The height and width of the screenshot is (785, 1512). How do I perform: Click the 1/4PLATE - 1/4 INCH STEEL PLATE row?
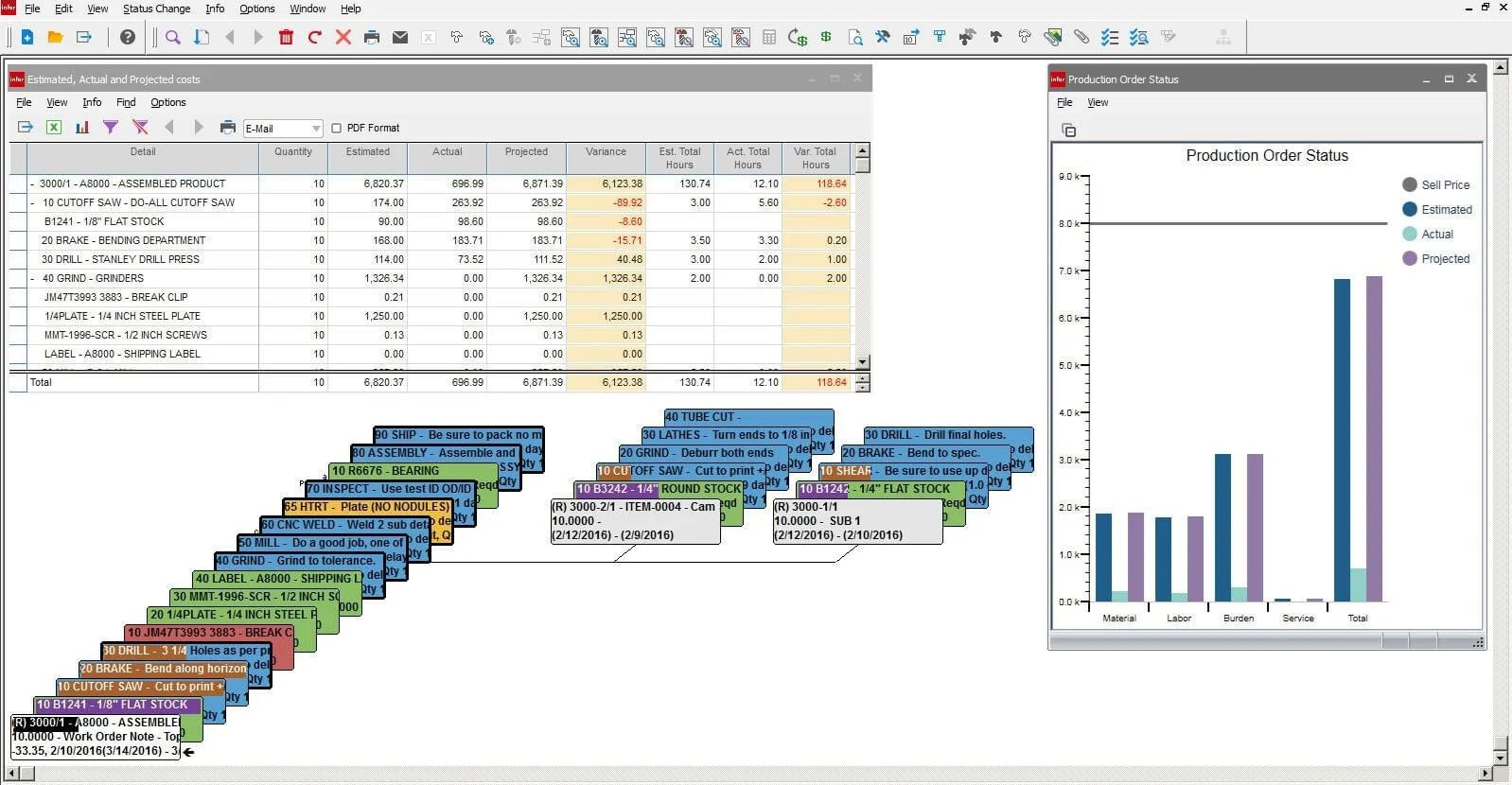[439, 316]
